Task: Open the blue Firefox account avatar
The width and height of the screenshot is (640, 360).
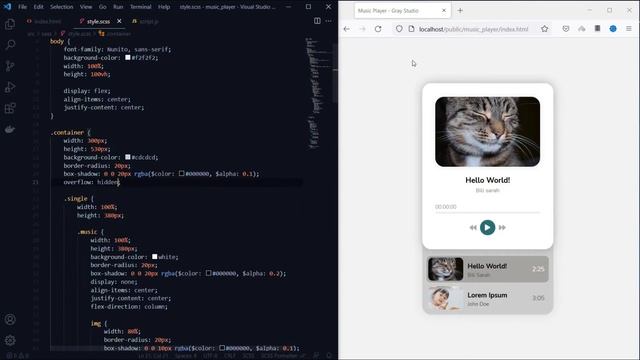Action: click(613, 29)
